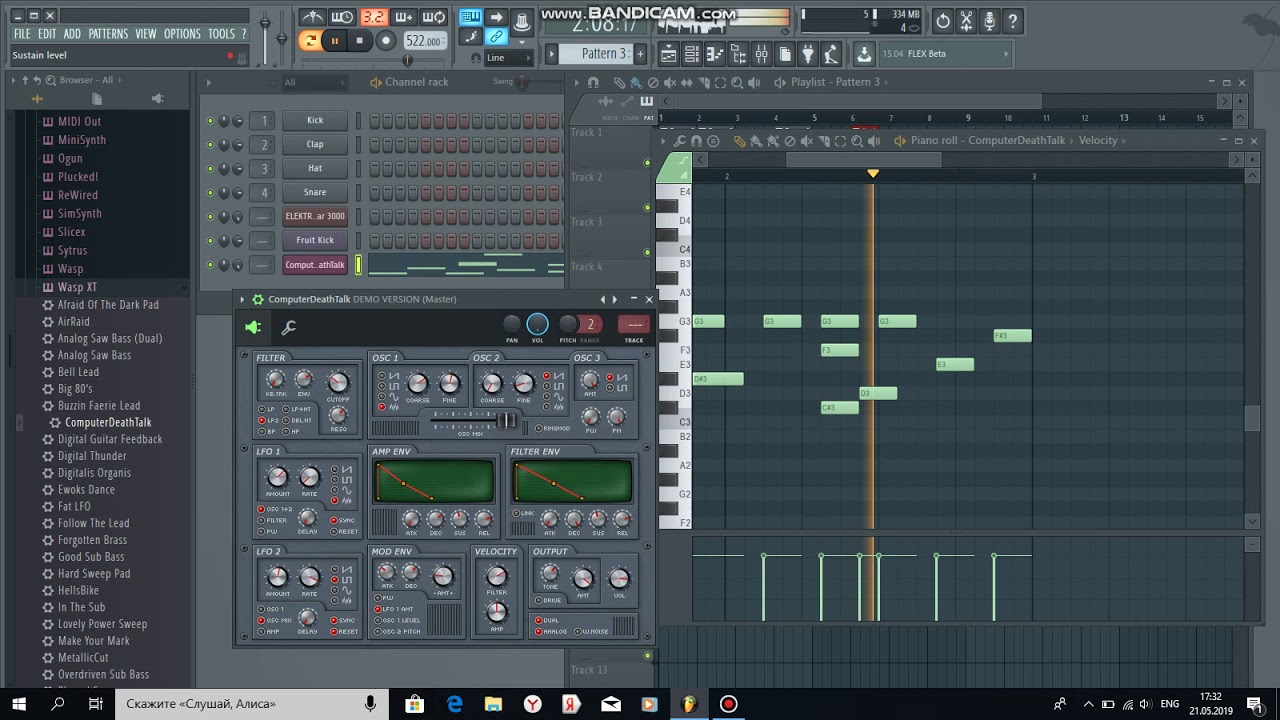The image size is (1280, 720).
Task: Pause playback with the pause button
Action: tap(335, 41)
